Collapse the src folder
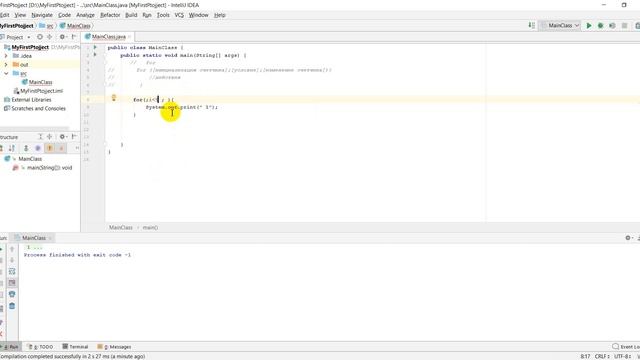This screenshot has height=360, width=640. point(6,73)
